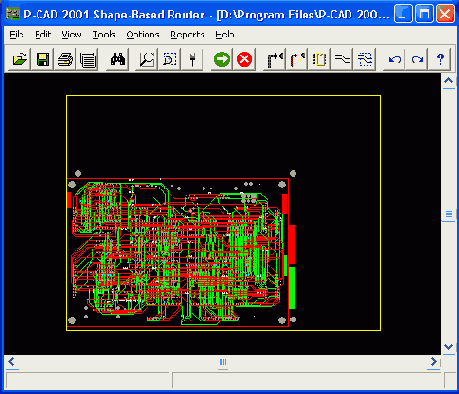Select the zoom magnifier tool
Viewport: 459px width, 394px height.
pyautogui.click(x=147, y=60)
